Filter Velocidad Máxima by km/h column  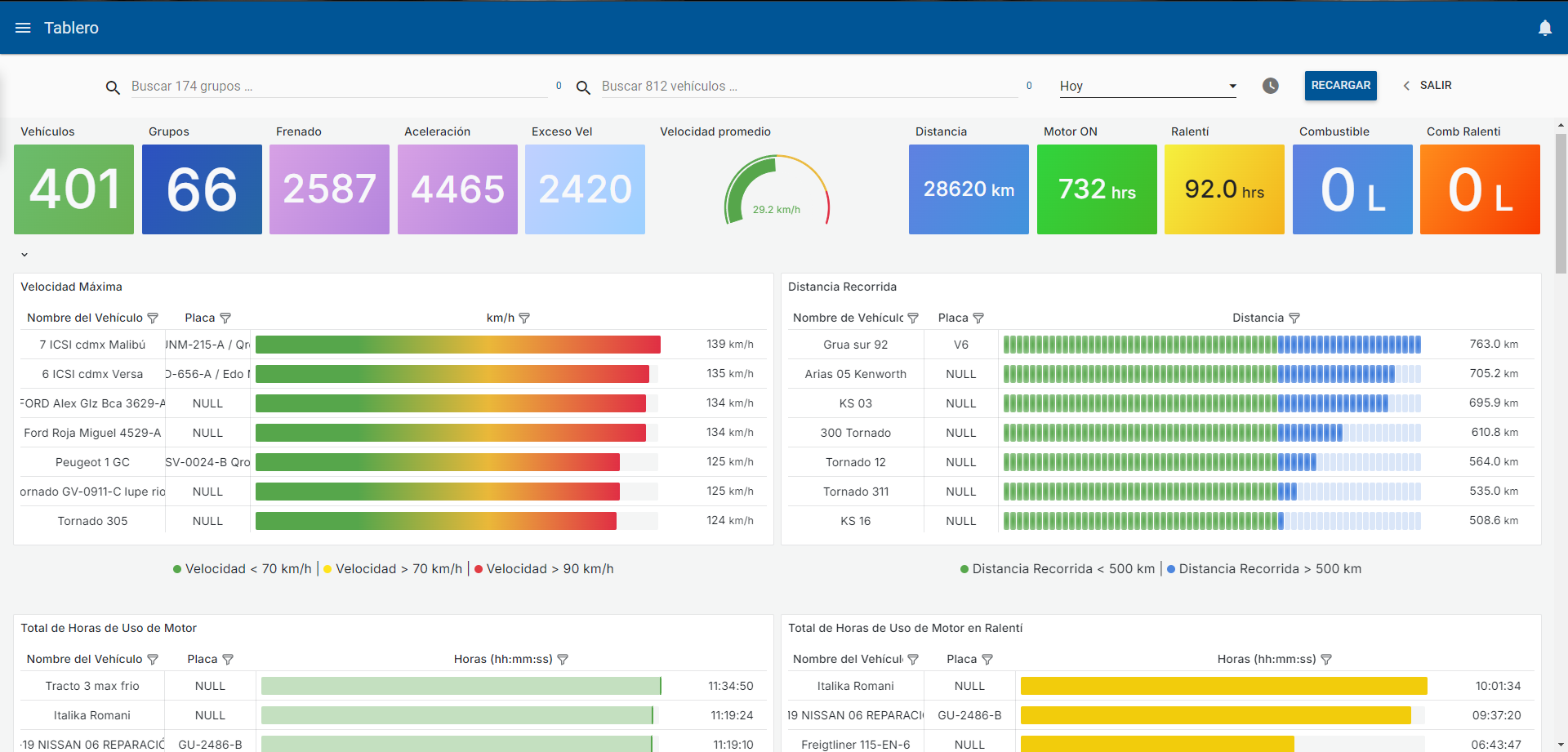tap(524, 318)
